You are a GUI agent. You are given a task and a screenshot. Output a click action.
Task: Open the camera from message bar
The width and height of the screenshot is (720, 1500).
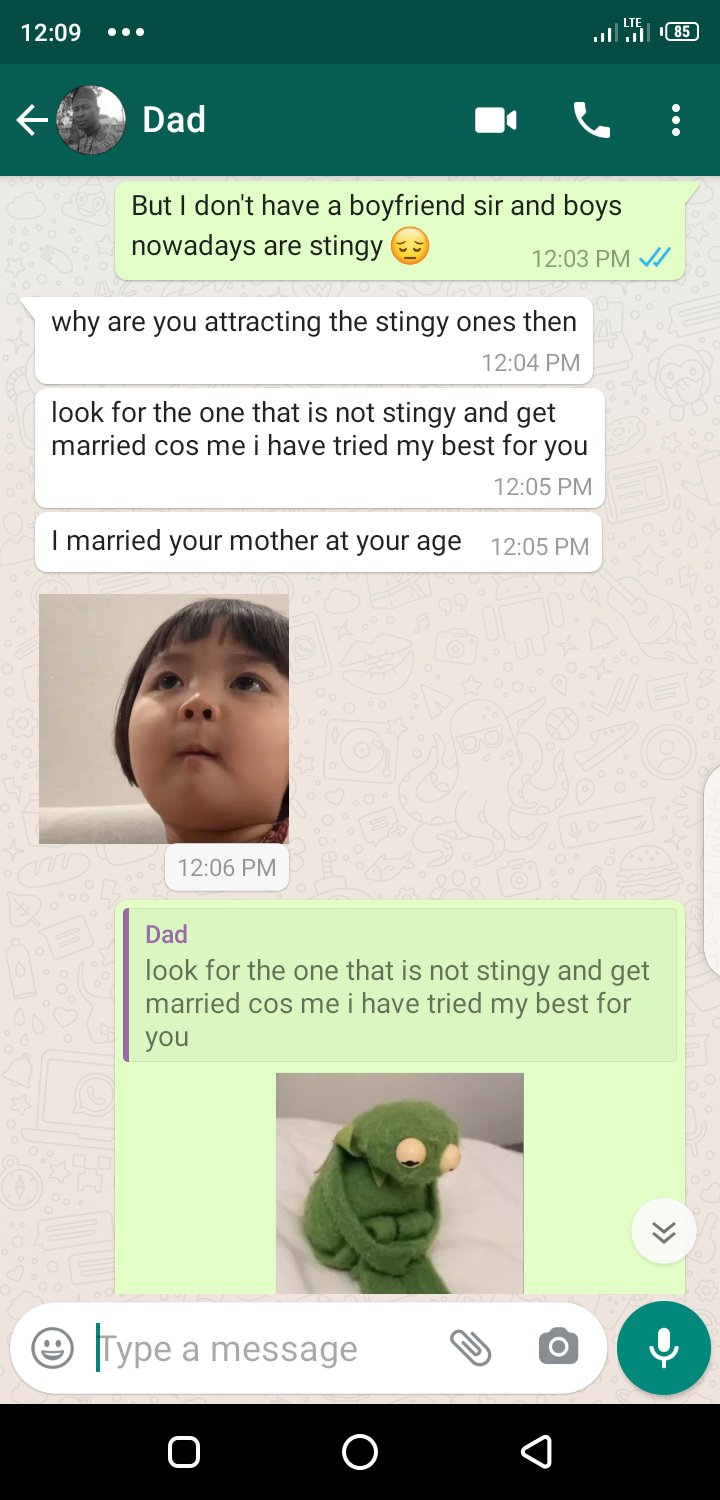(x=558, y=1348)
